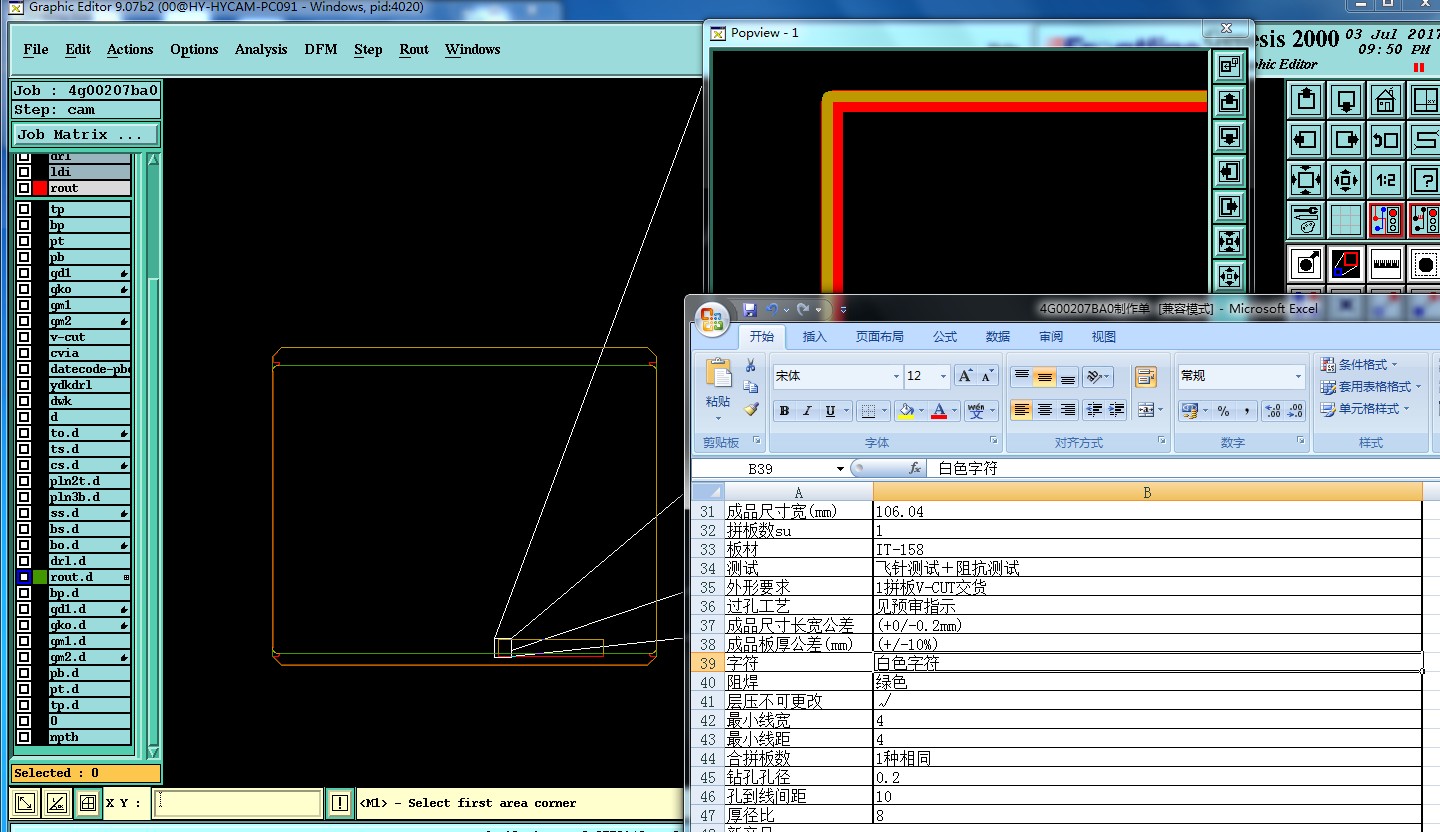Click the 1:2 zoom scale icon

click(1385, 180)
